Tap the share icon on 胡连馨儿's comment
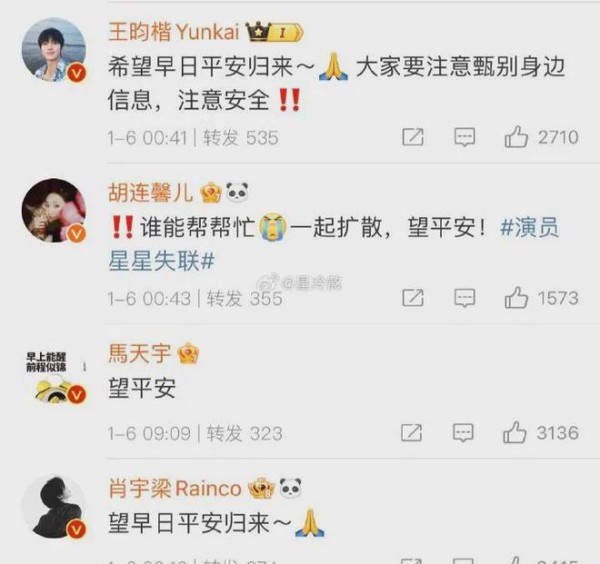This screenshot has height=564, width=600. pyautogui.click(x=413, y=298)
